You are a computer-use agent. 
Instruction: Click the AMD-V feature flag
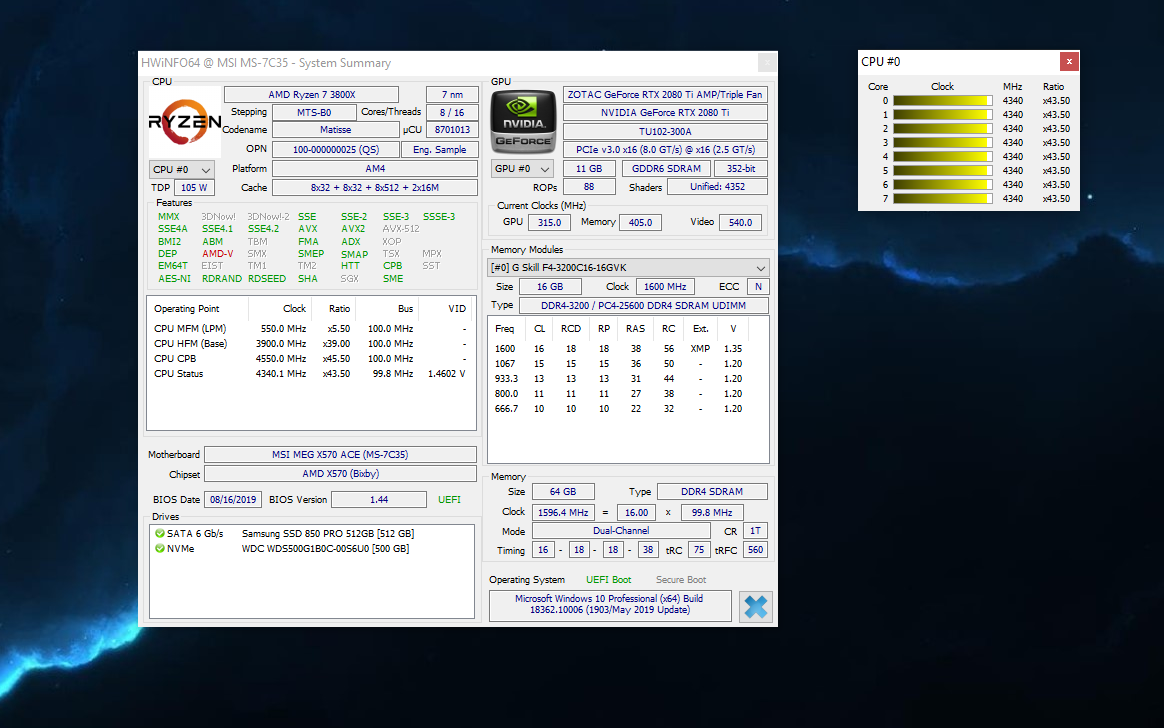coord(218,254)
